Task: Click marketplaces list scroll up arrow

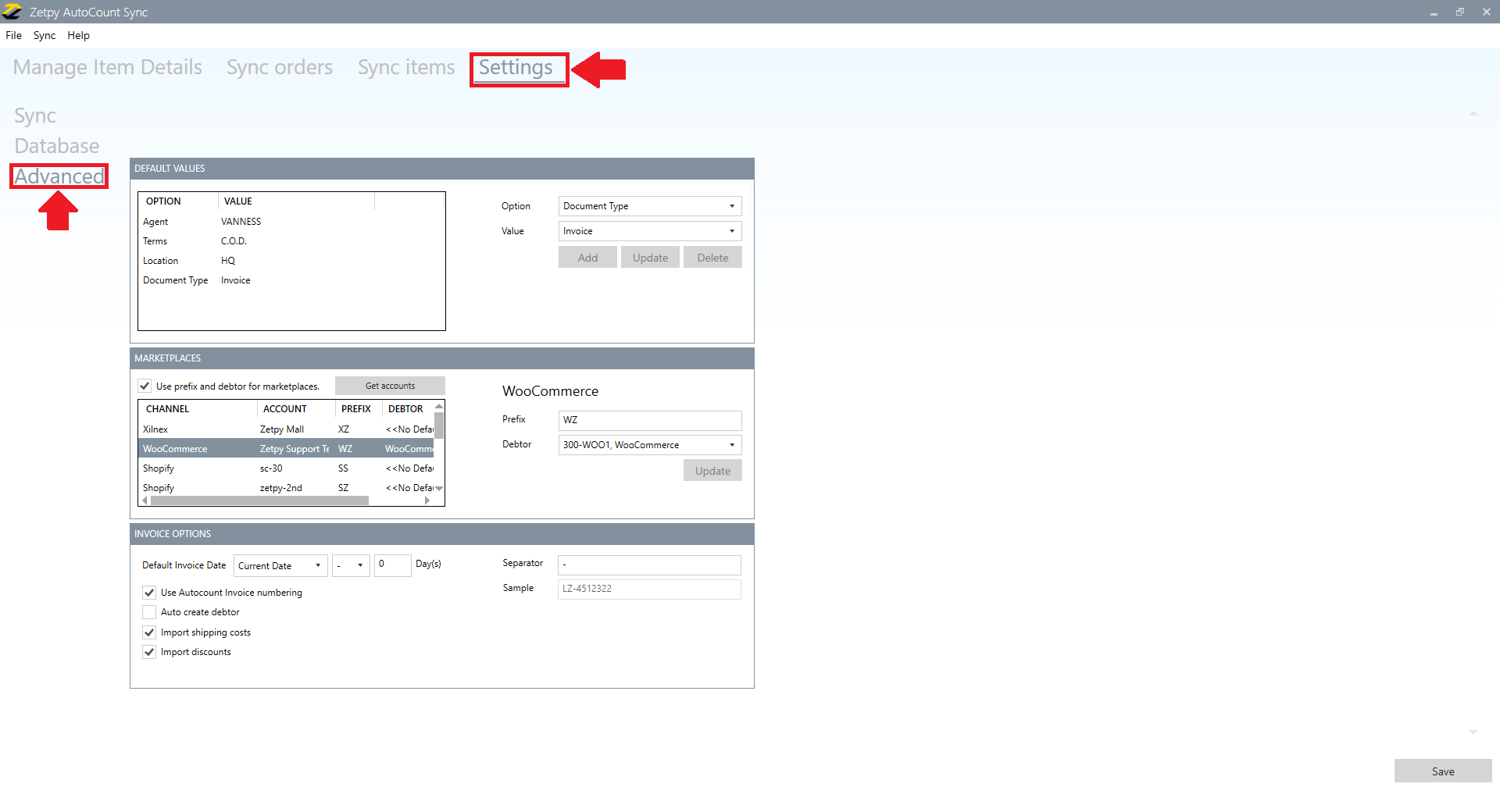Action: pos(439,406)
